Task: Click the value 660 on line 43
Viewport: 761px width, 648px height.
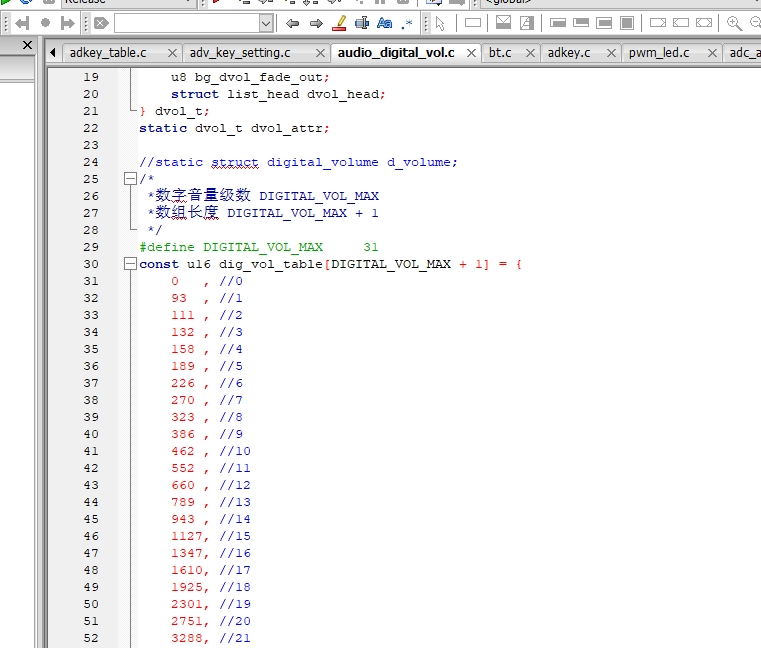Action: pos(182,485)
